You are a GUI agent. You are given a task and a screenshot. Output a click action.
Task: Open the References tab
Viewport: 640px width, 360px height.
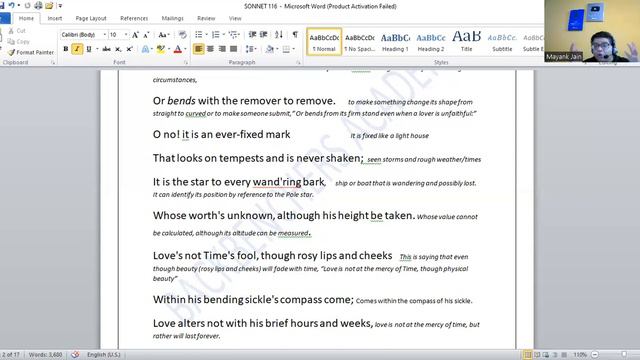click(134, 18)
